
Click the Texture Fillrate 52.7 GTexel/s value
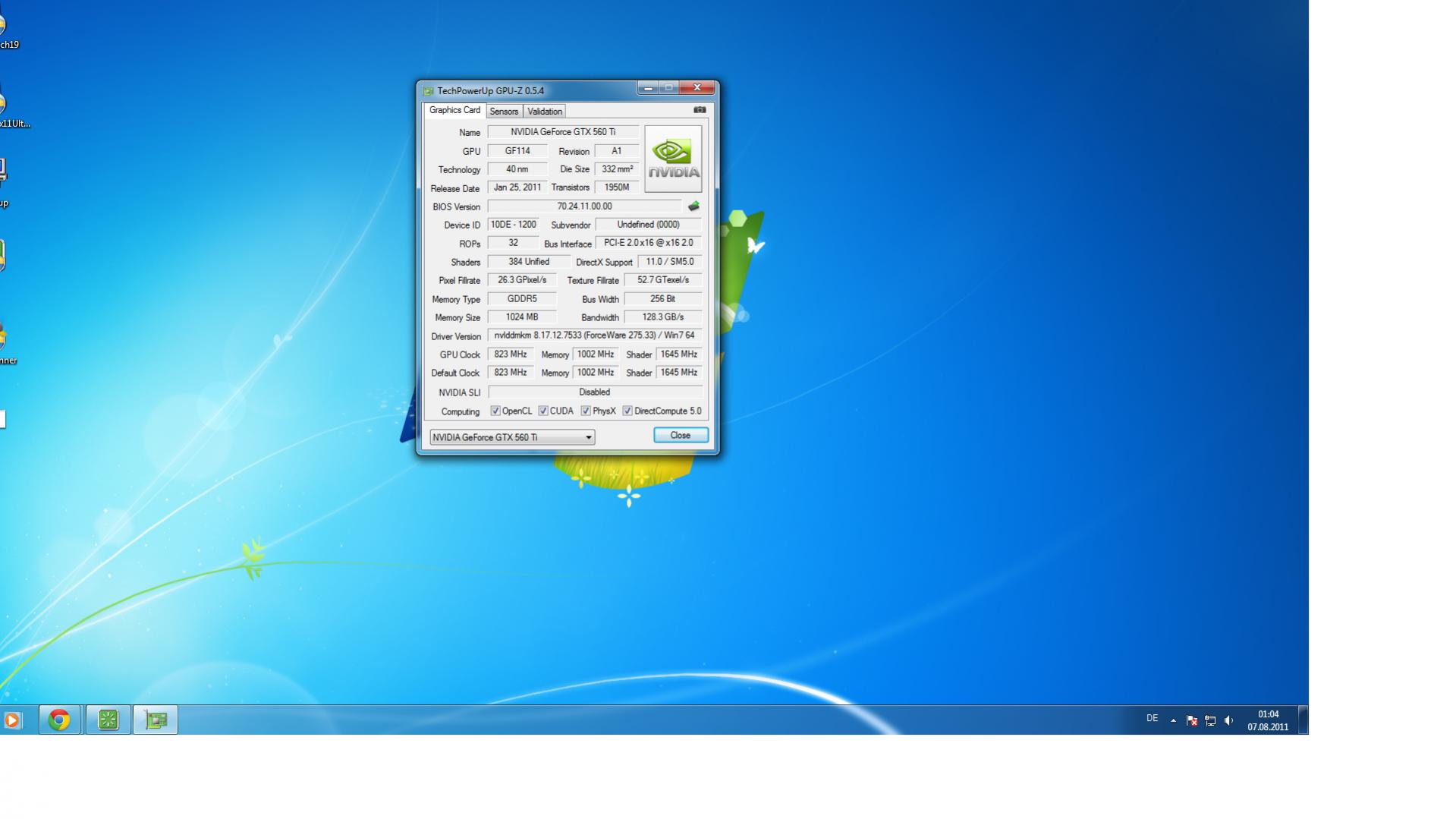(663, 280)
